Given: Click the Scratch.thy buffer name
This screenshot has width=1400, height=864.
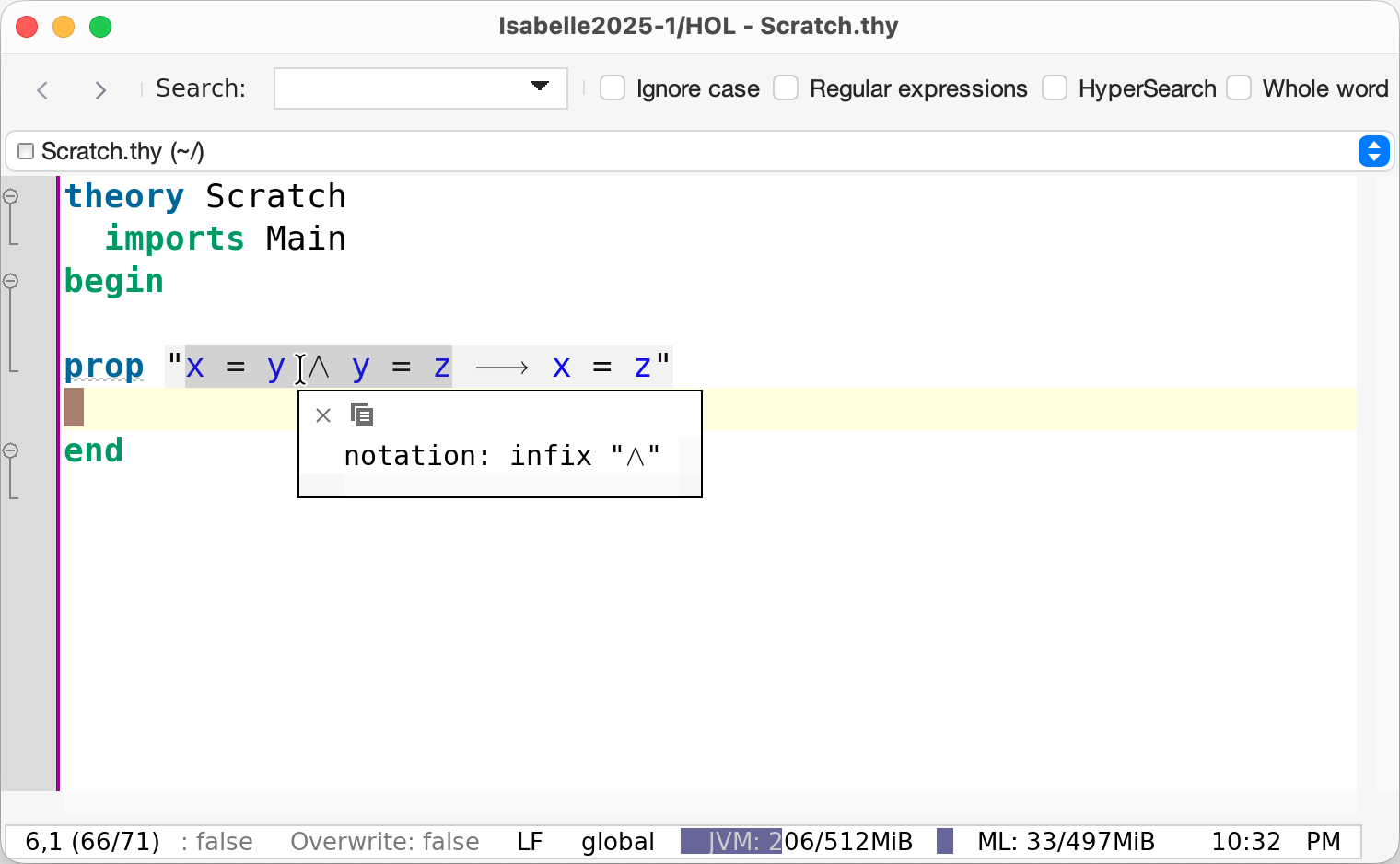Looking at the screenshot, I should [x=122, y=151].
